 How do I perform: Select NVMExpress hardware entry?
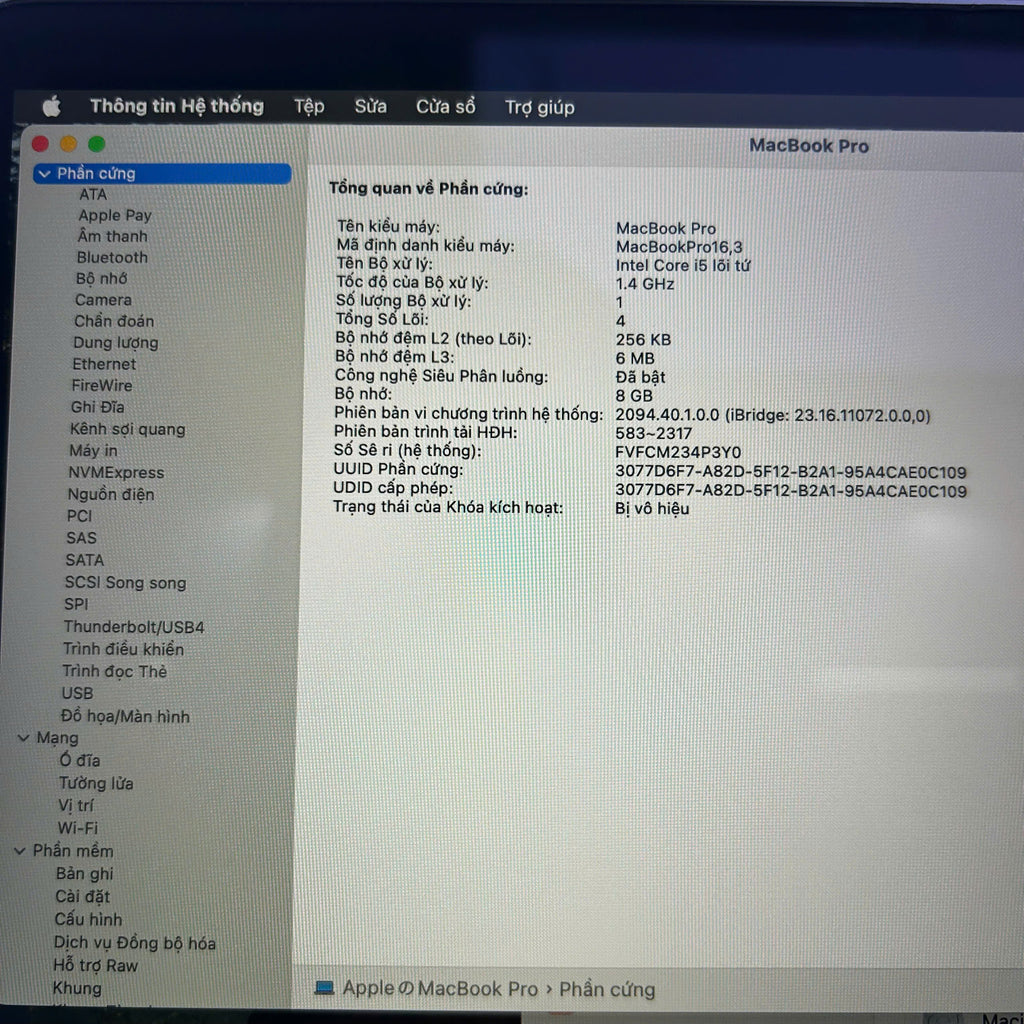tap(116, 472)
